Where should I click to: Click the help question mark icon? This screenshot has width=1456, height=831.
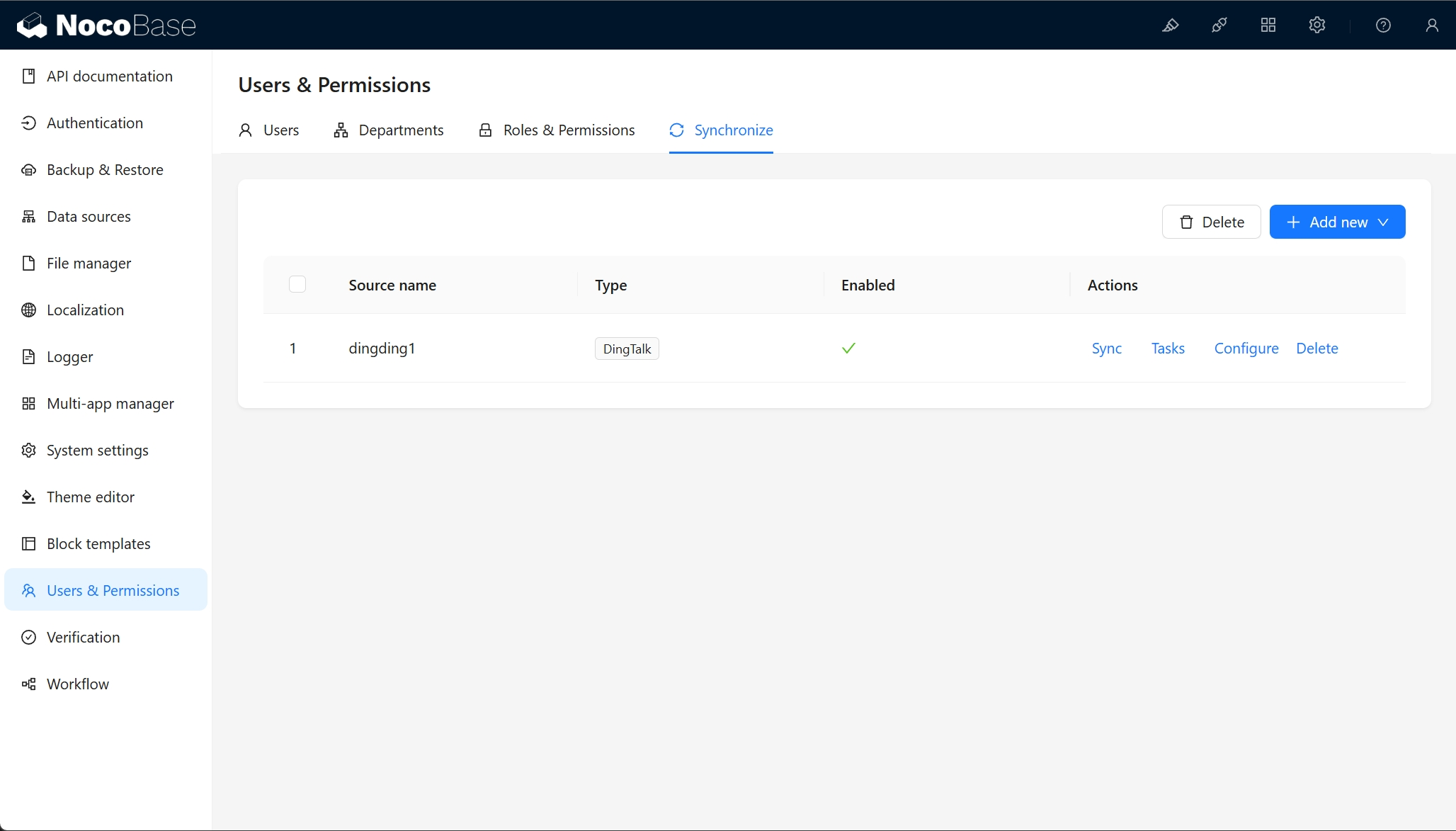coord(1382,26)
